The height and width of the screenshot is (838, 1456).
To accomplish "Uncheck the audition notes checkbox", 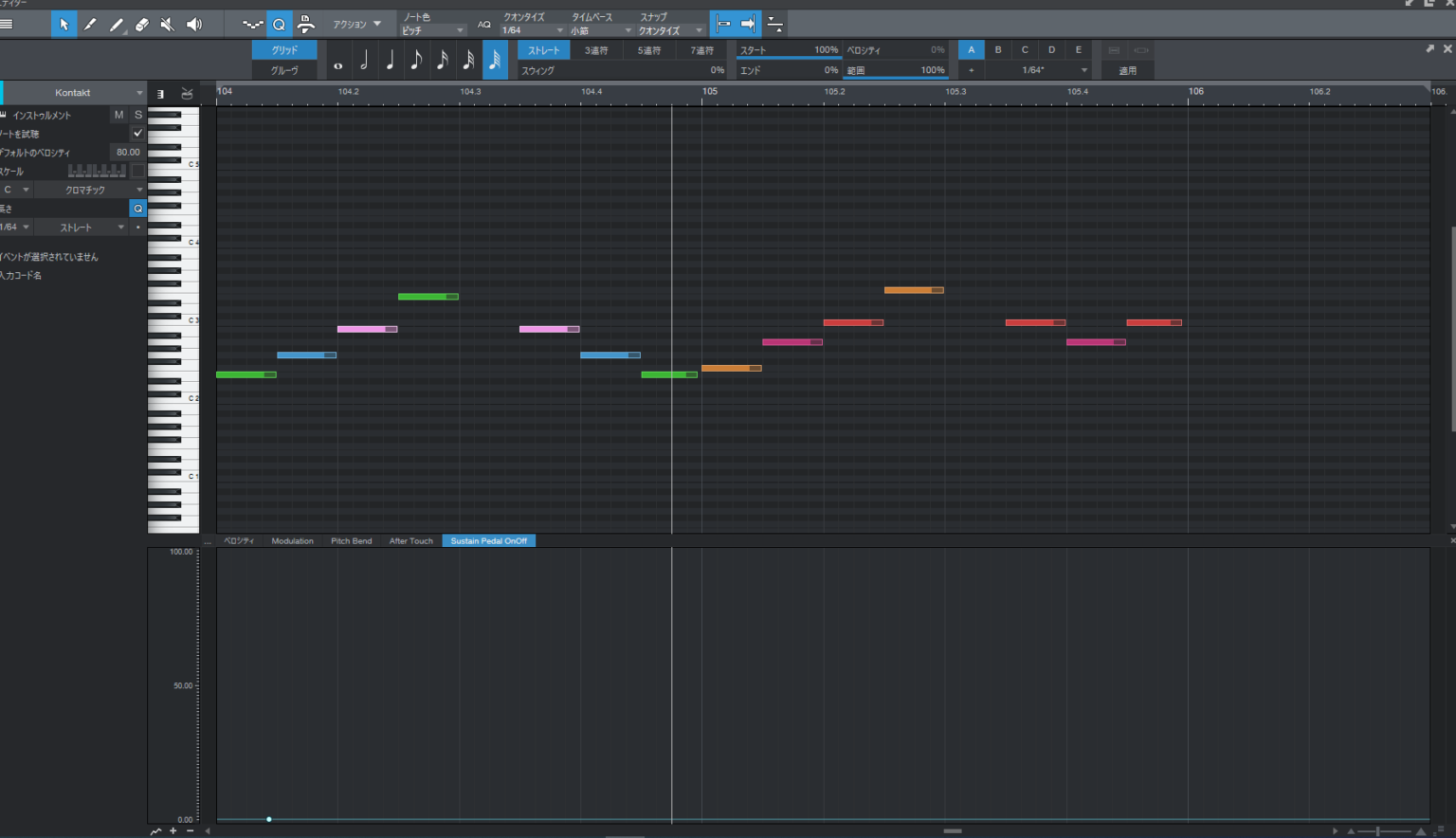I will pos(137,134).
